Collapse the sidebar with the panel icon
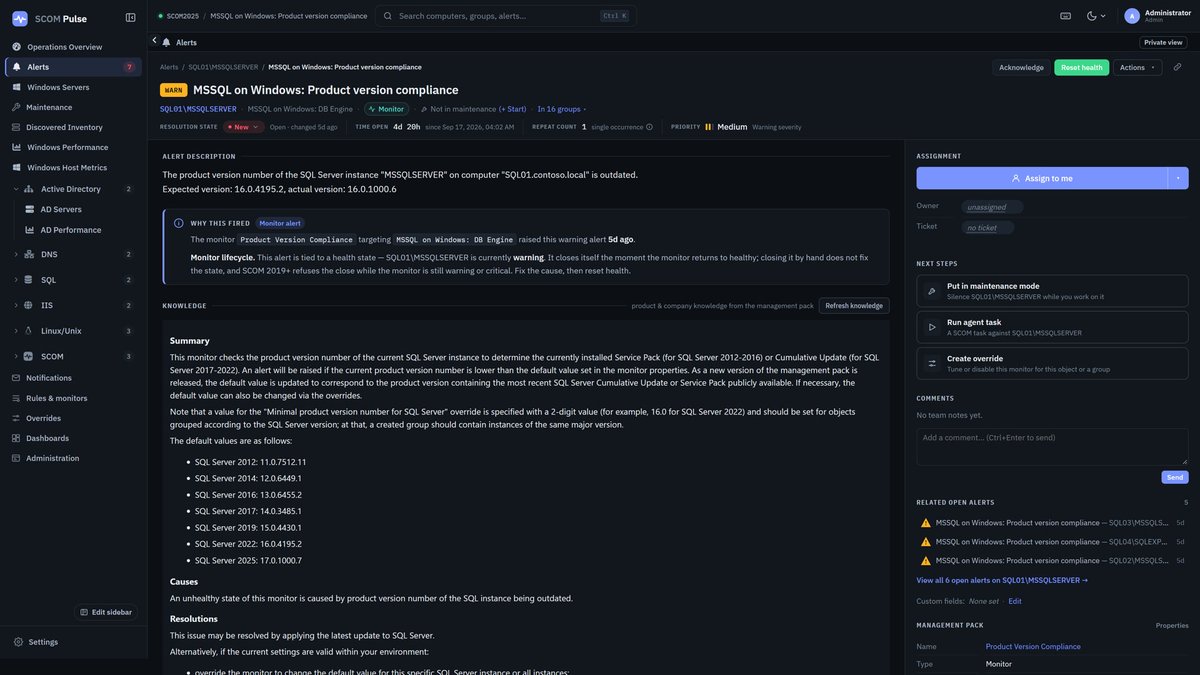The width and height of the screenshot is (1200, 675). pos(130,17)
